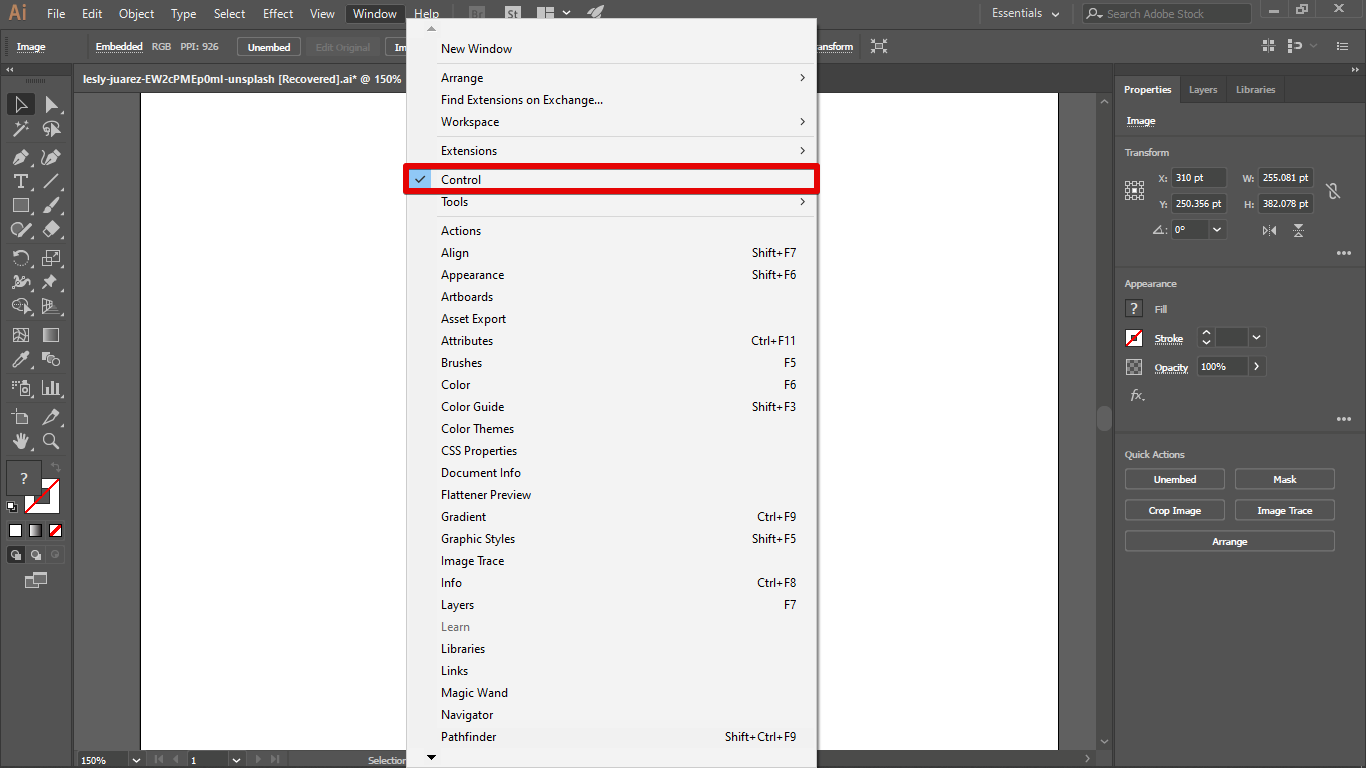Screen dimensions: 1366x768
Task: Switch to the Layers tab
Action: [x=1202, y=90]
